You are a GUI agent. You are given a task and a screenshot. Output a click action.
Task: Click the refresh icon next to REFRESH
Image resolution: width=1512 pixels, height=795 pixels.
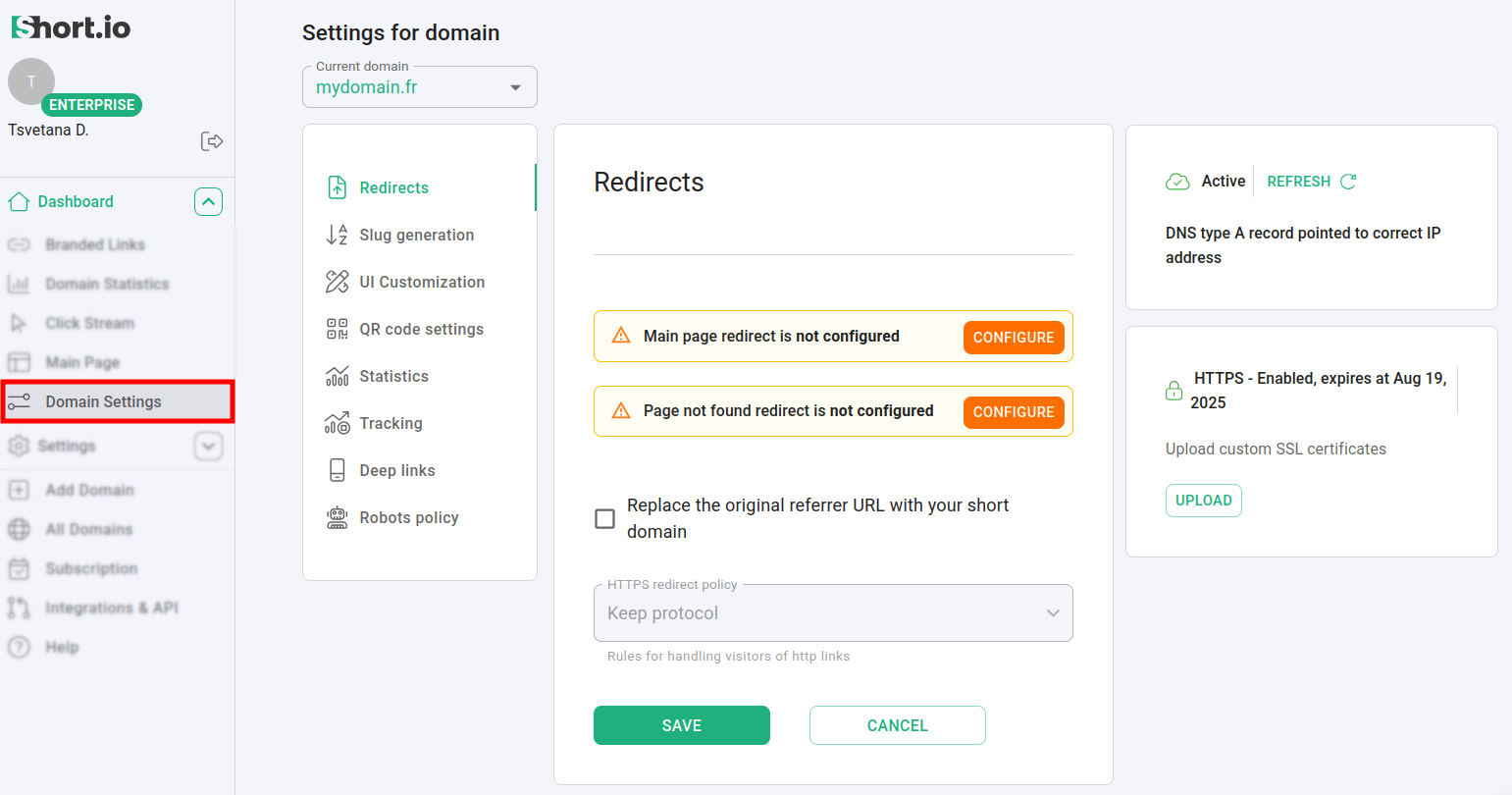1348,182
